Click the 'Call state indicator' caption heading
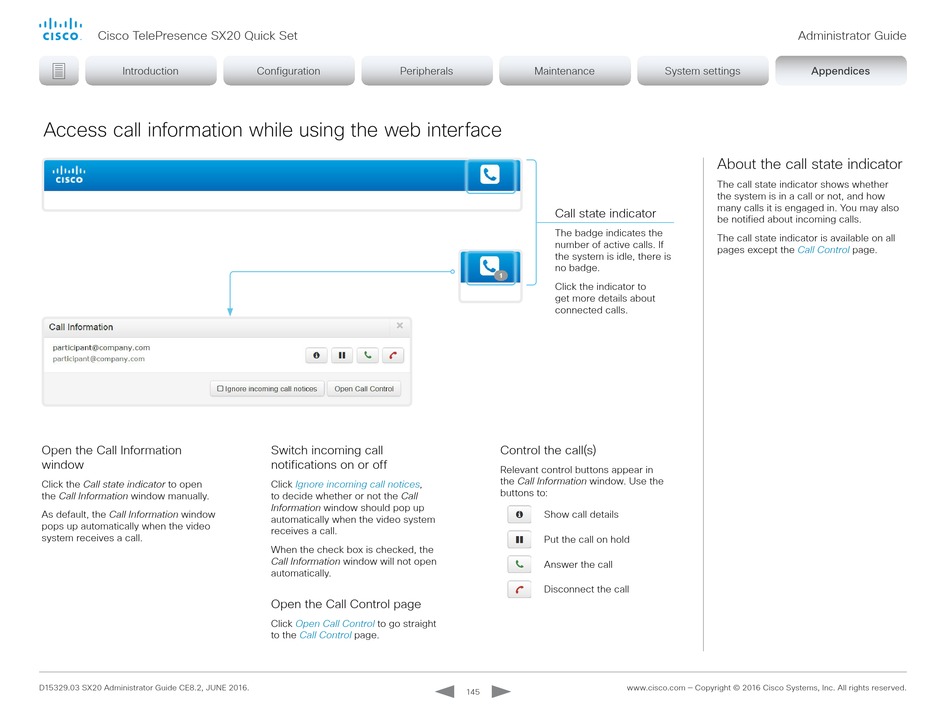Image resolution: width=950 pixels, height=711 pixels. (605, 213)
